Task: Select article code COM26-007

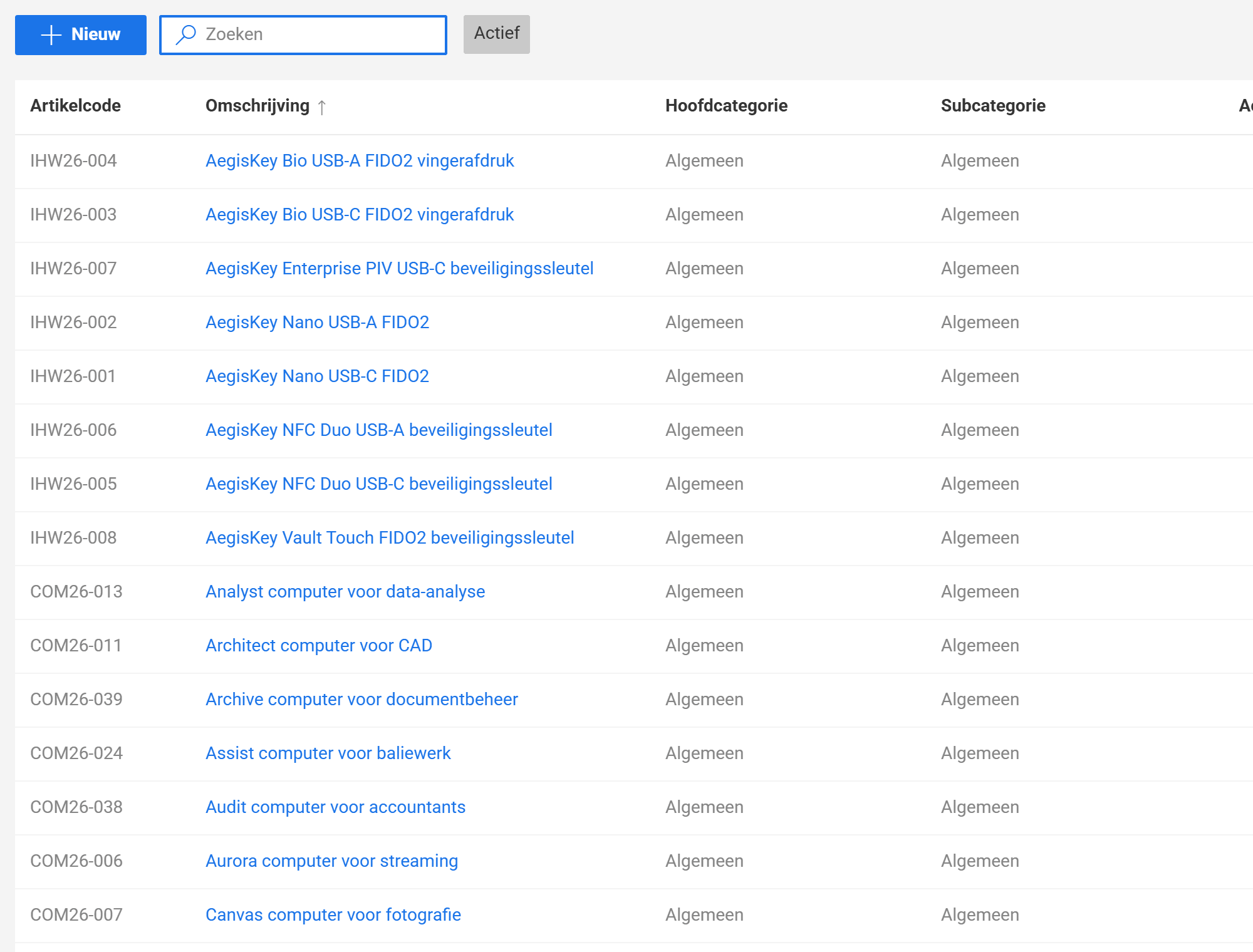Action: tap(76, 915)
